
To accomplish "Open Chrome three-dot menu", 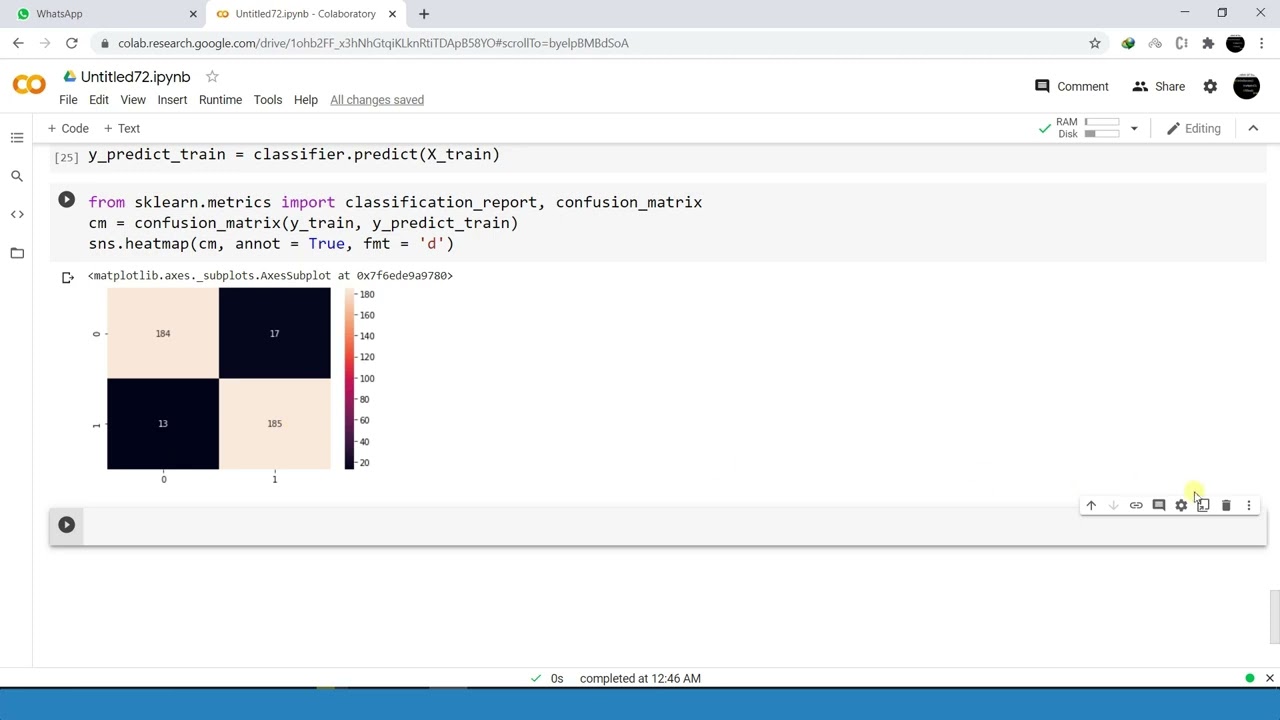I will click(1262, 43).
